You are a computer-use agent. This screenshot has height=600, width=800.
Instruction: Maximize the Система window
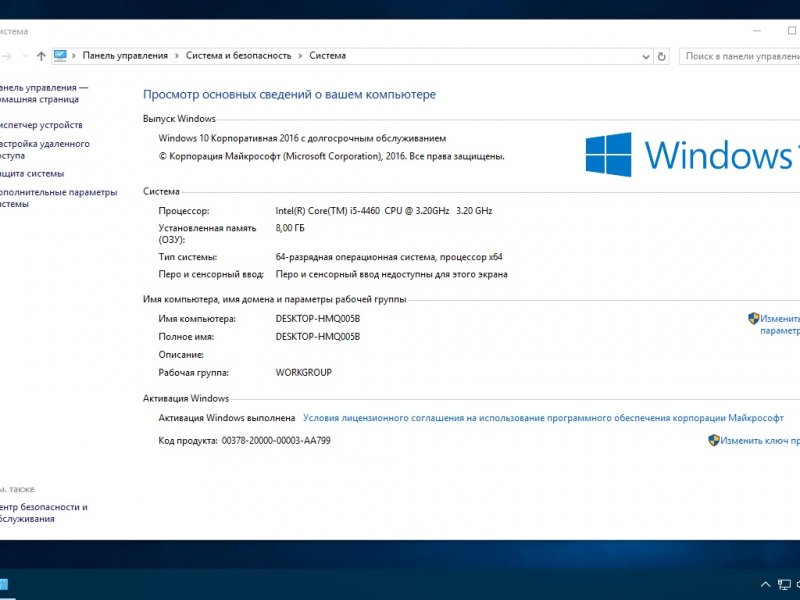coord(791,31)
